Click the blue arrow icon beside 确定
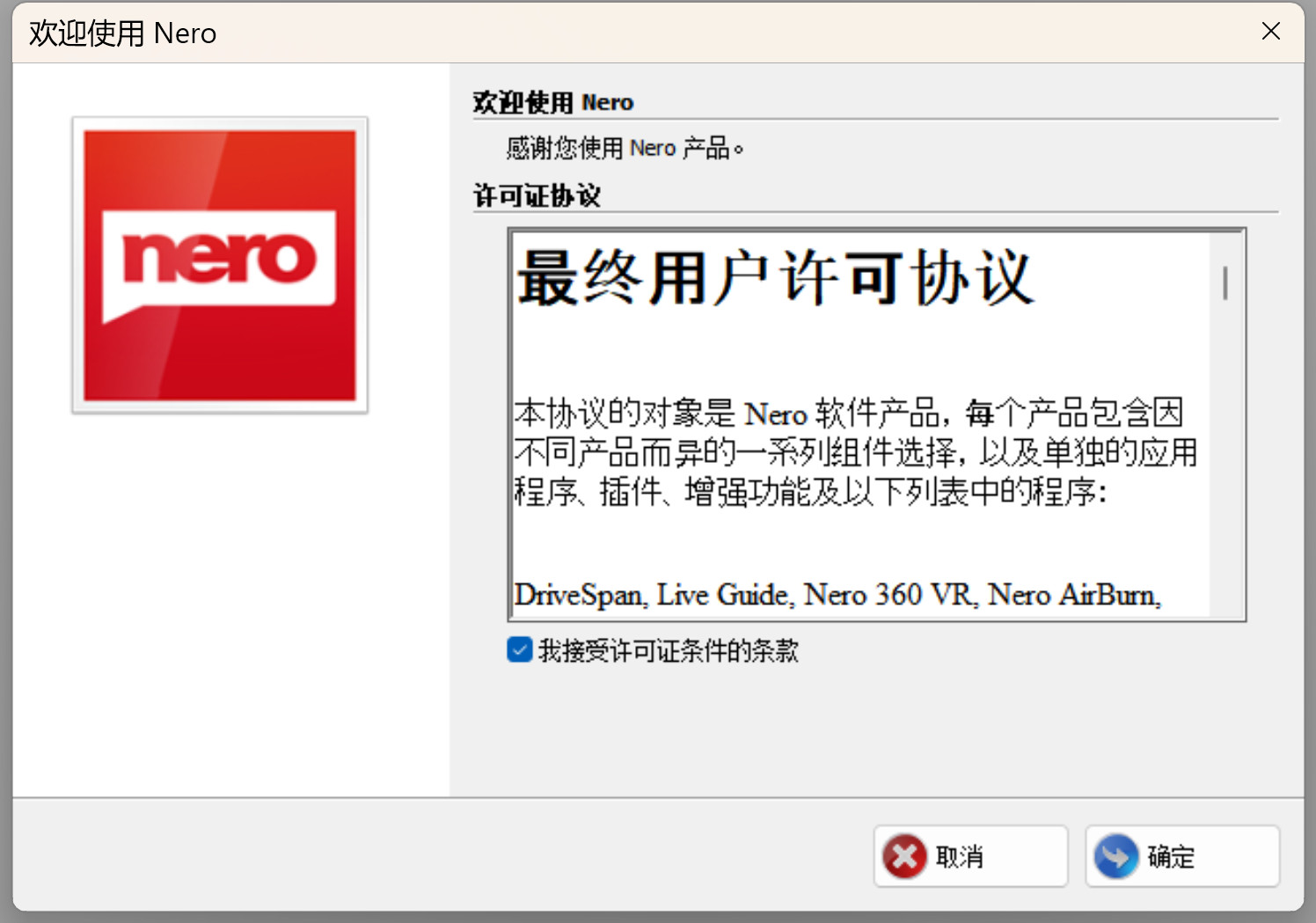The image size is (1316, 923). 1115,856
